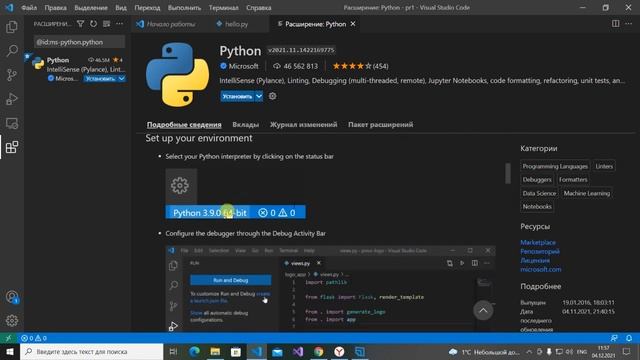Refresh the extensions list

pos(93,24)
